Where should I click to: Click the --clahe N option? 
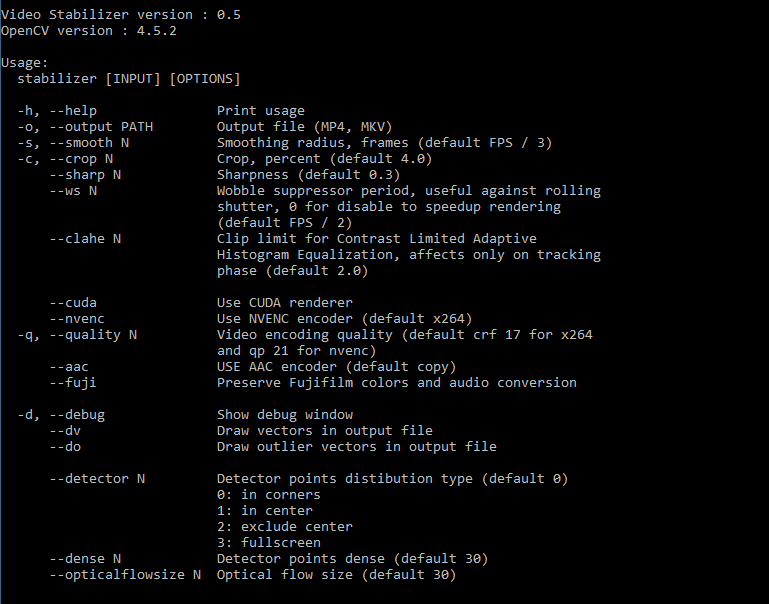85,239
